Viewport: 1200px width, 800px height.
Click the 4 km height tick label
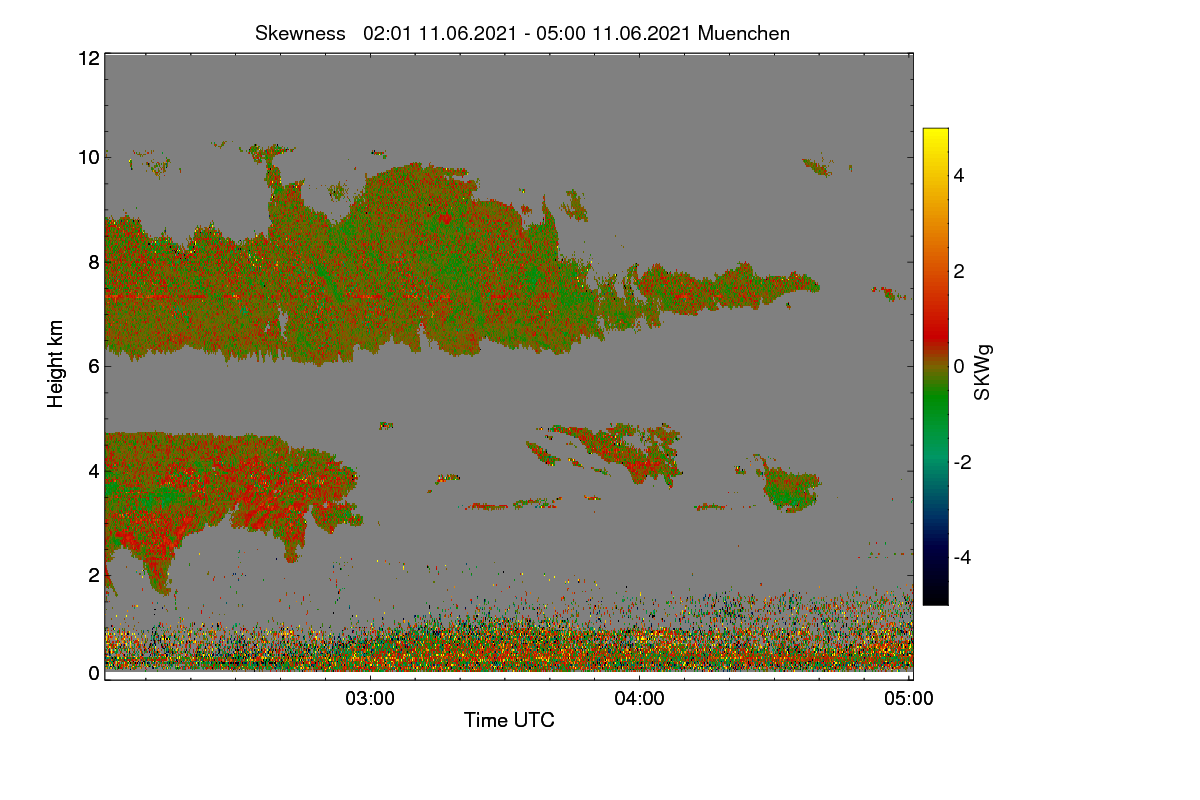click(x=94, y=470)
